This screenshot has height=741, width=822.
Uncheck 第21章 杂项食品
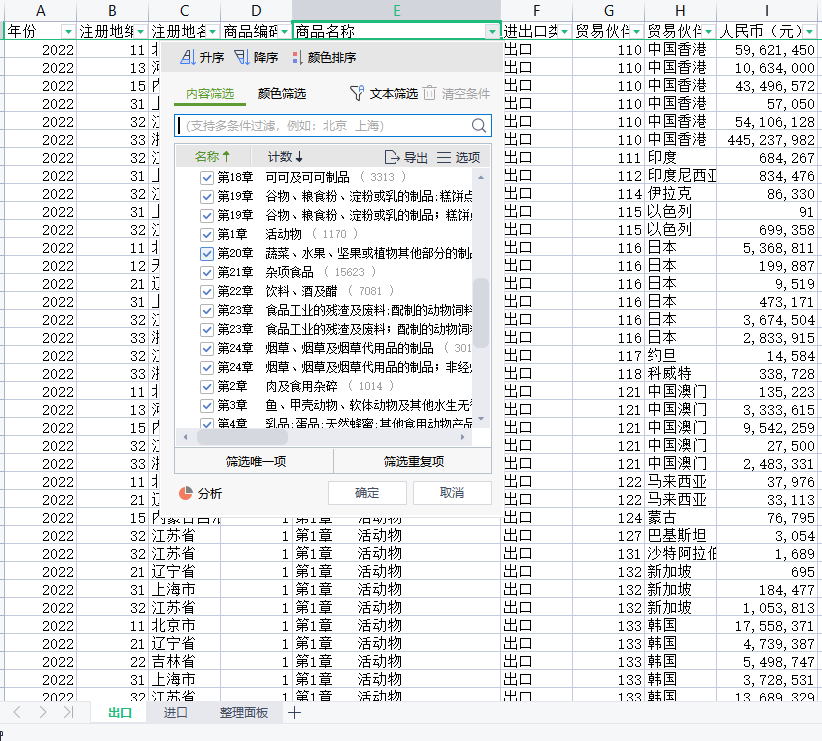point(207,273)
